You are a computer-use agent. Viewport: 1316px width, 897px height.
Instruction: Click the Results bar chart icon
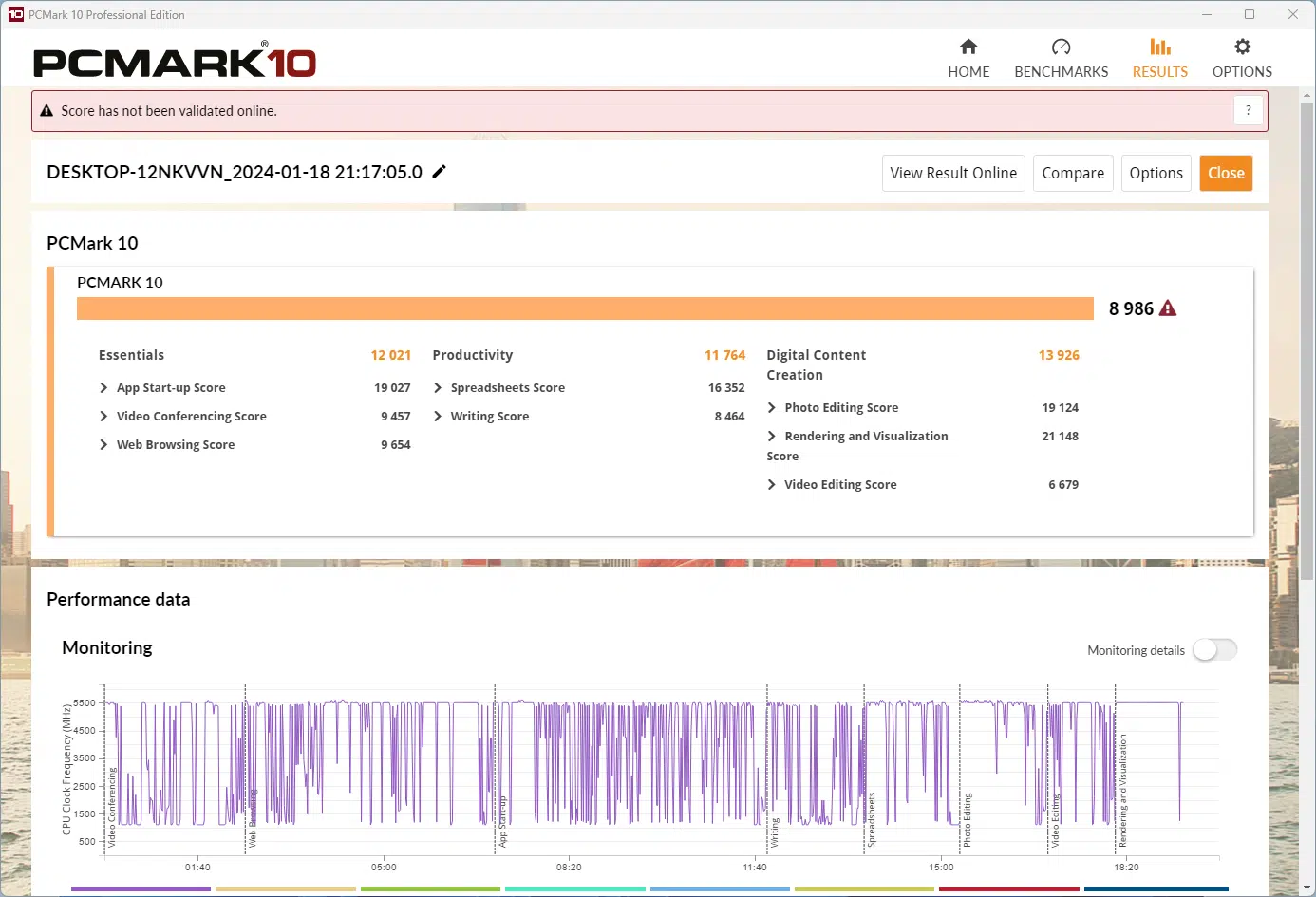coord(1160,47)
